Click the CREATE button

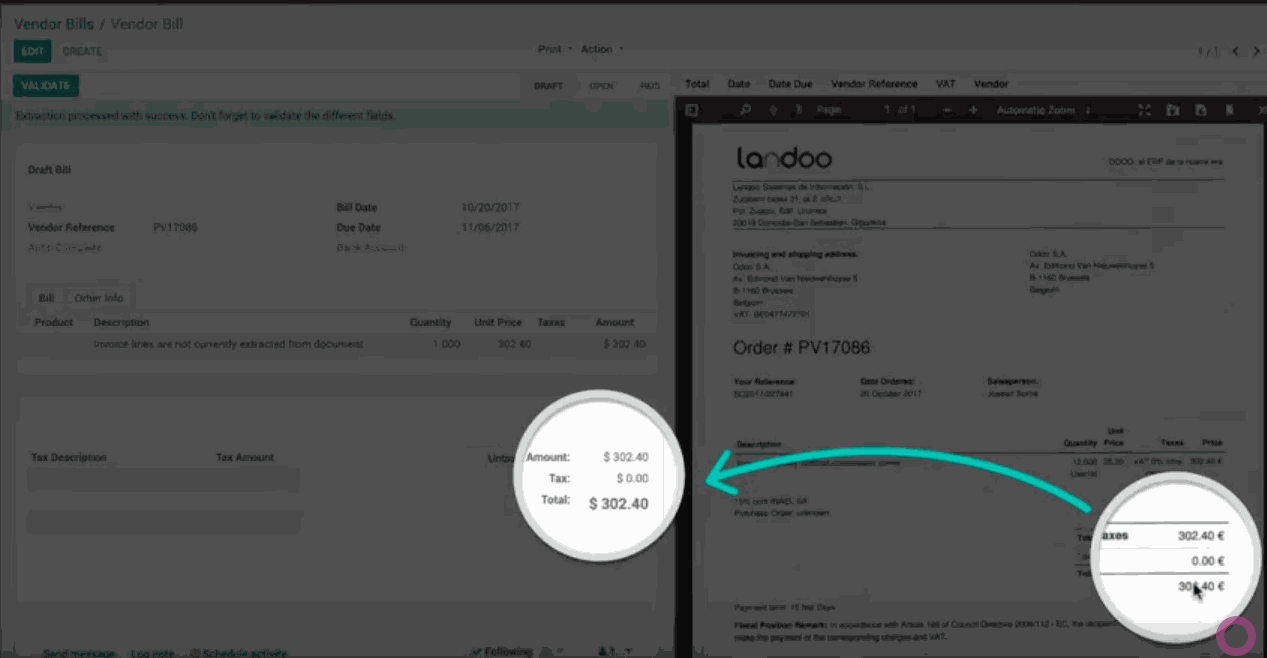[83, 51]
